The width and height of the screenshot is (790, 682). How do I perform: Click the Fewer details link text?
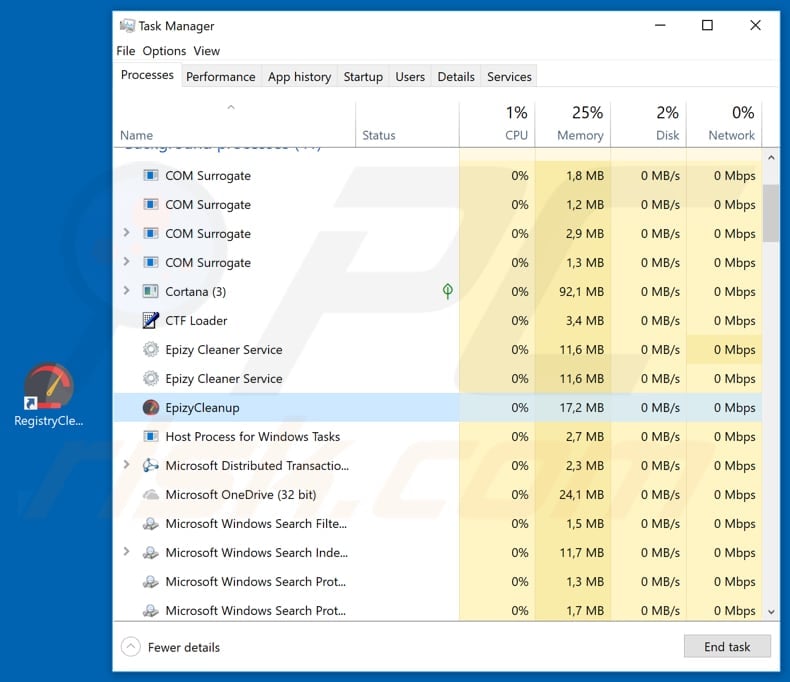point(184,647)
